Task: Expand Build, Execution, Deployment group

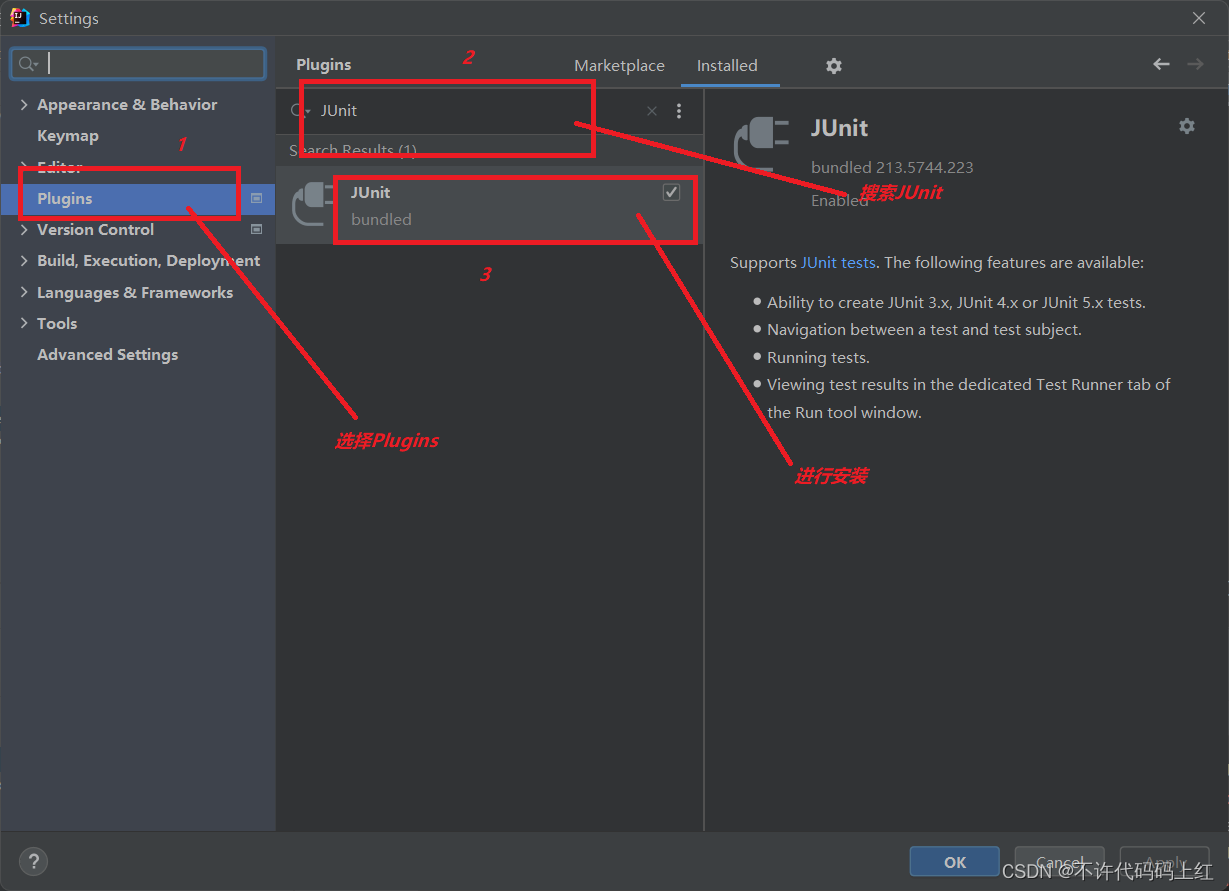Action: tap(24, 260)
